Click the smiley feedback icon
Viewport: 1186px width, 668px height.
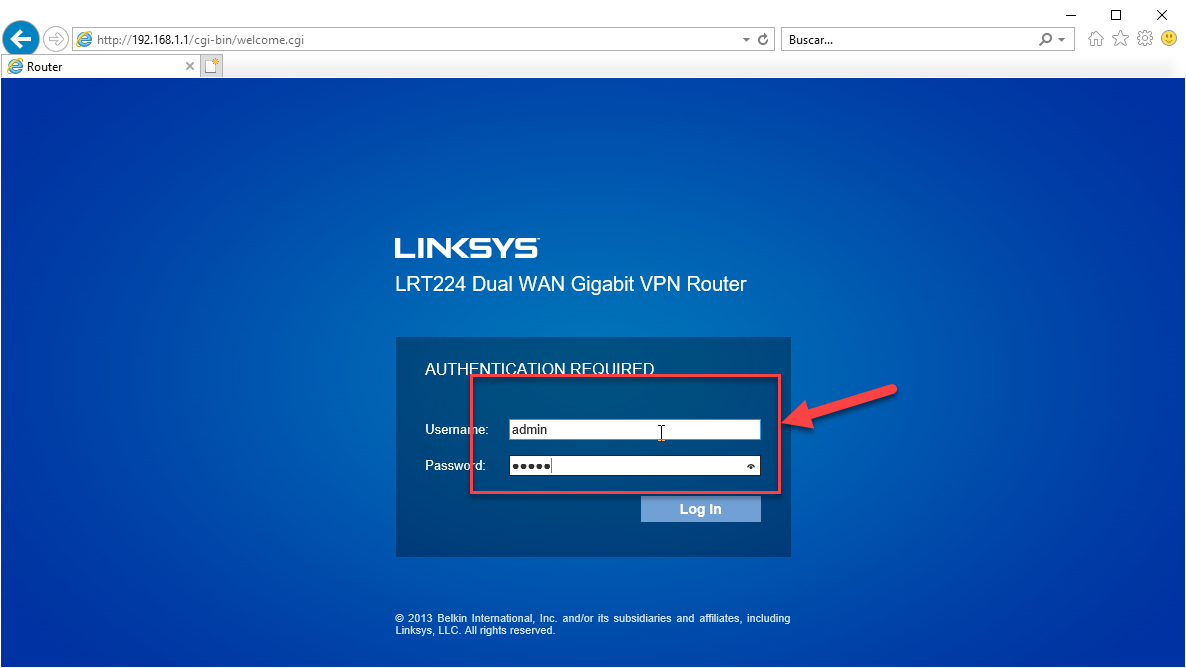[x=1168, y=39]
